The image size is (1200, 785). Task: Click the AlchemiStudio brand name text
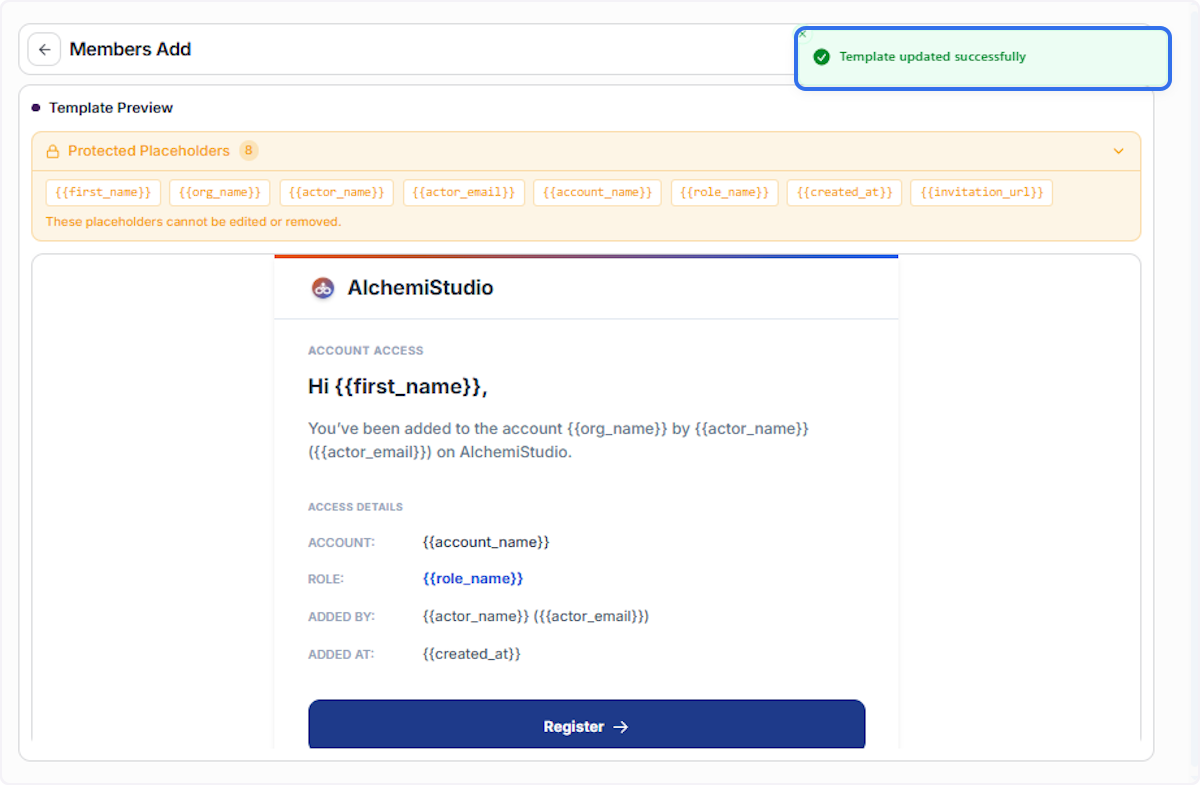(420, 288)
